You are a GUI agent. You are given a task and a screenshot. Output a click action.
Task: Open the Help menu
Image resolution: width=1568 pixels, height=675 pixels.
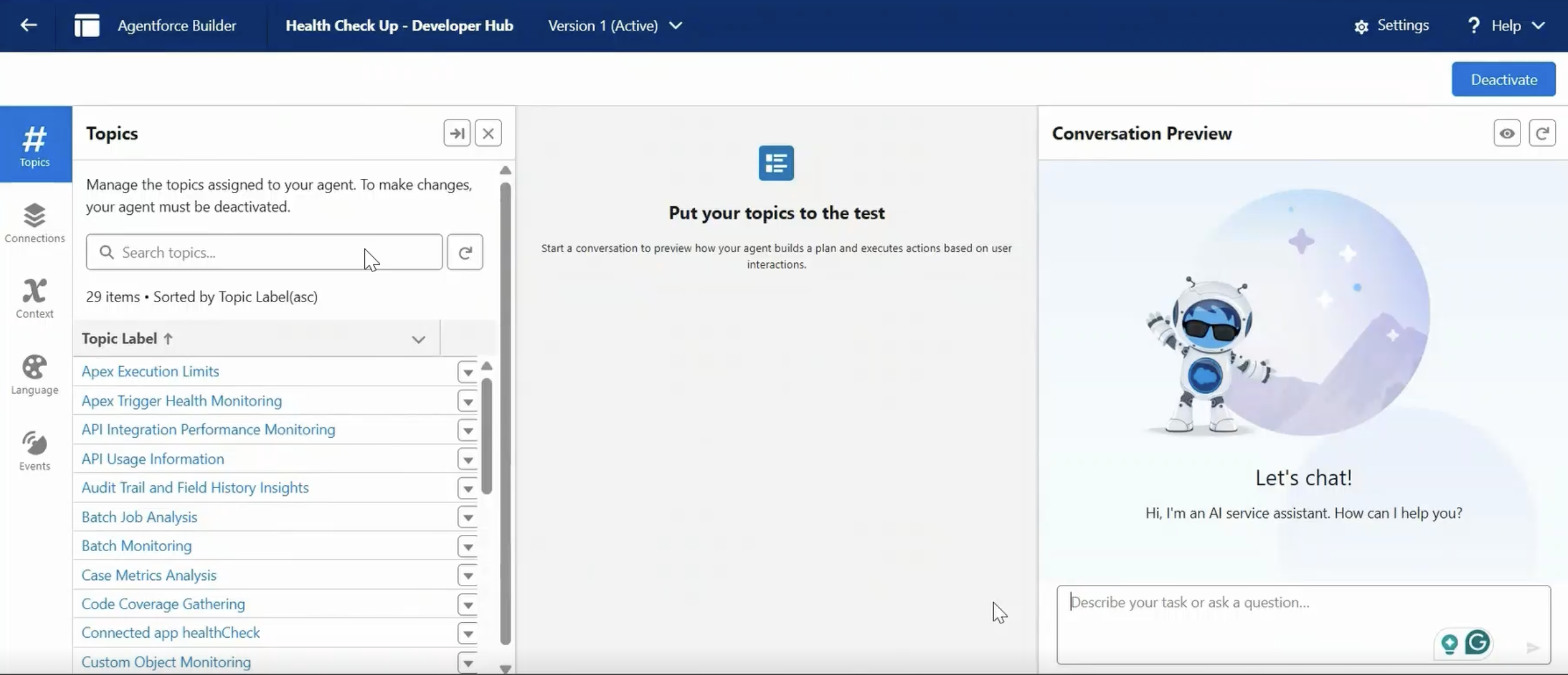point(1507,26)
